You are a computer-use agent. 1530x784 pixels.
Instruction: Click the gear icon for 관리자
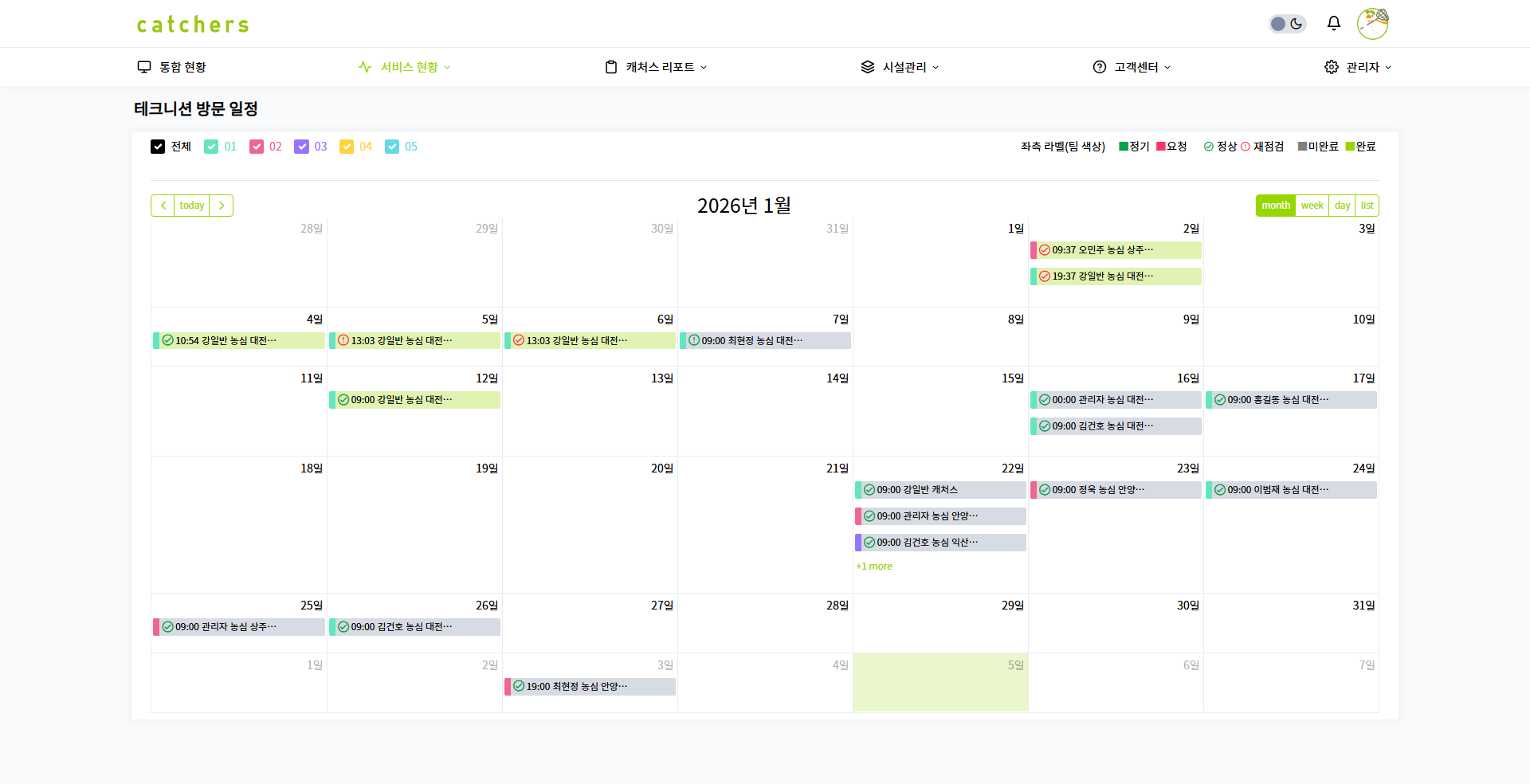click(1332, 67)
